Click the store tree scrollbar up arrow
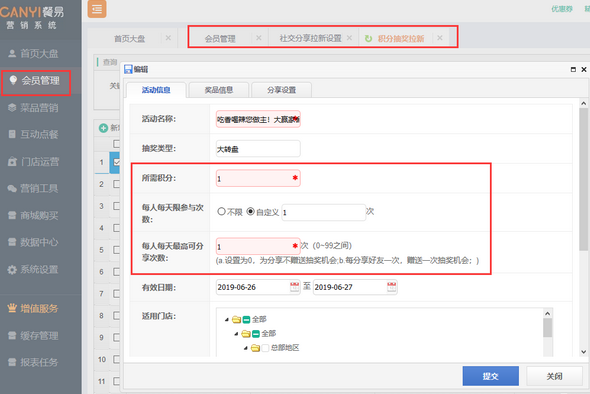 [x=547, y=313]
